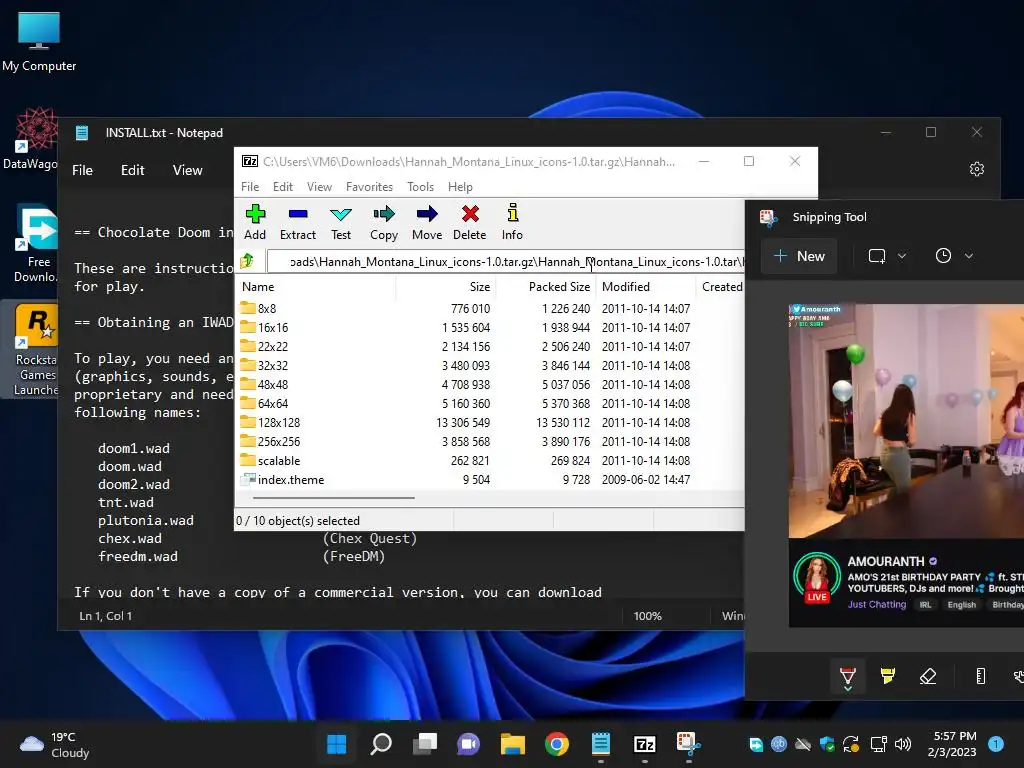This screenshot has width=1024, height=768.
Task: Click the 7-Zip horizontal scrollbar
Action: point(334,498)
